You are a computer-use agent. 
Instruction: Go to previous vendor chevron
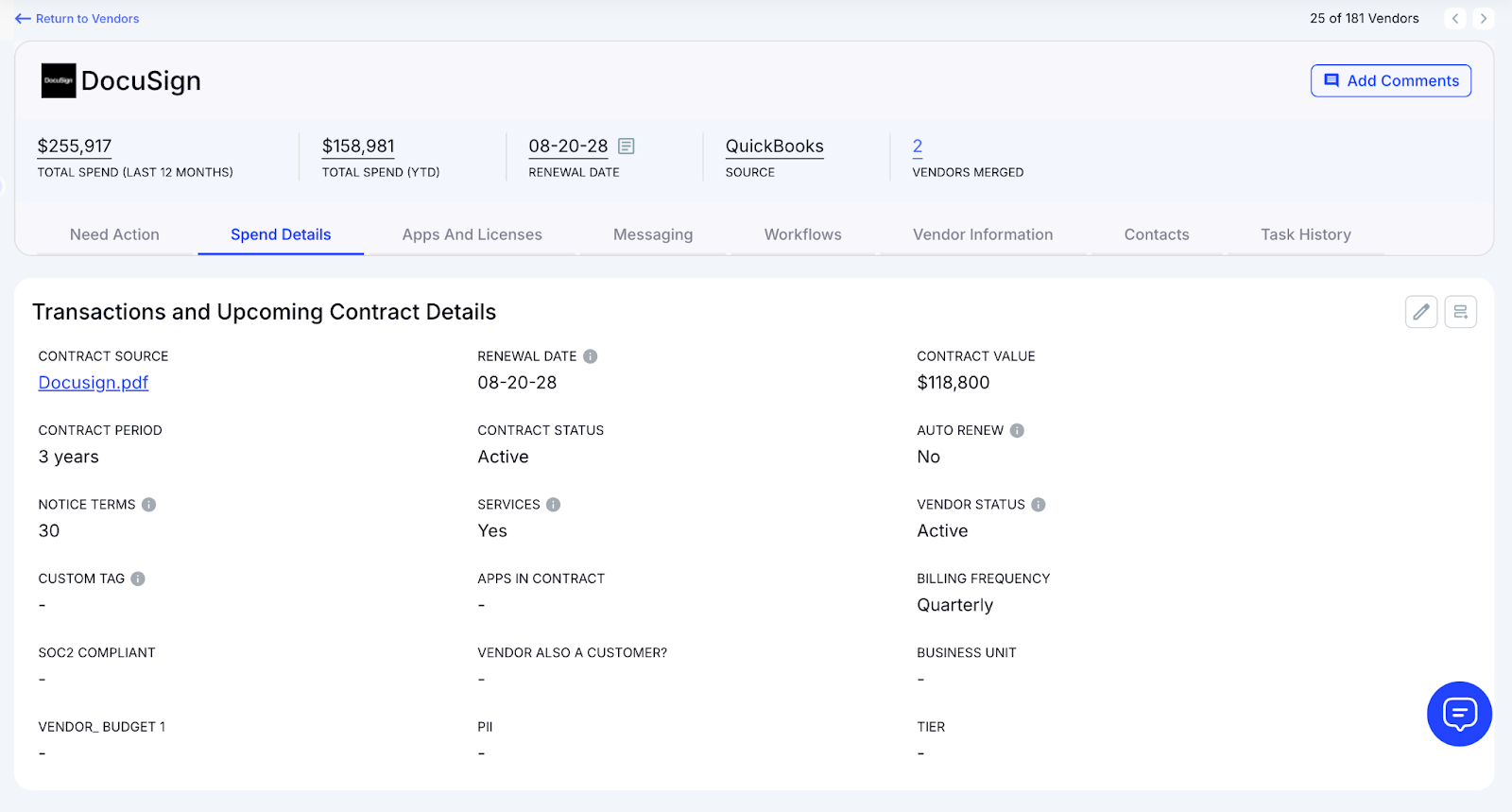coord(1455,18)
